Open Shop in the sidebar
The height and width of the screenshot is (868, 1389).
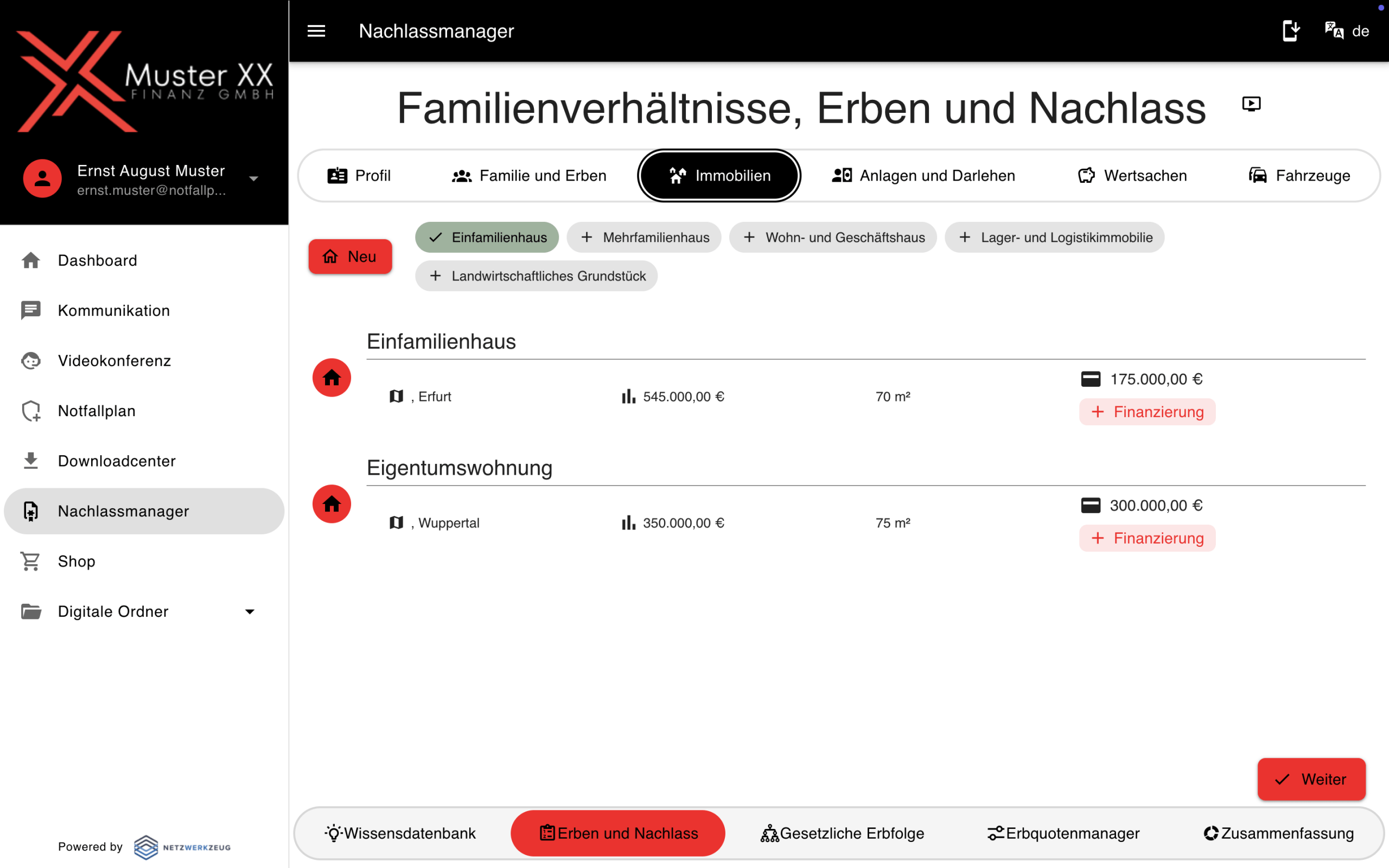pyautogui.click(x=143, y=561)
